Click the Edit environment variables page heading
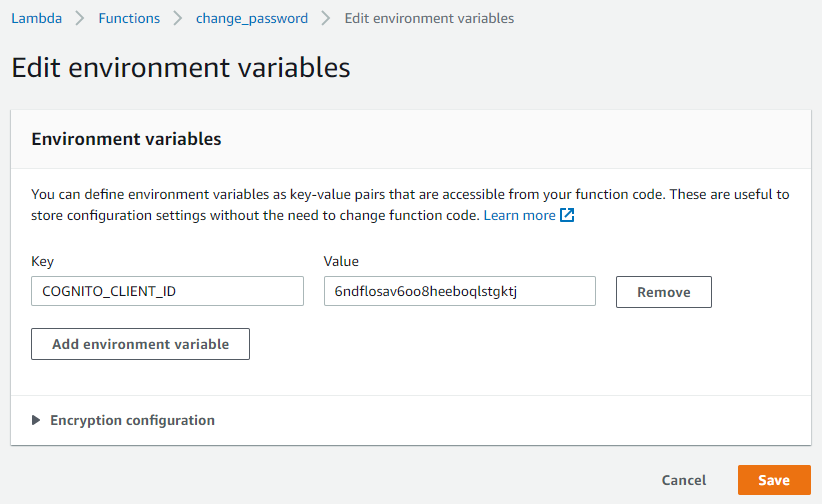This screenshot has height=504, width=822. pos(181,67)
